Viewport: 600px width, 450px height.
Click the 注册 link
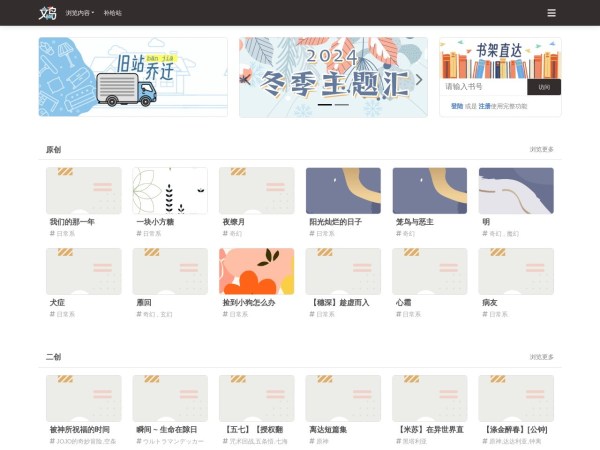[x=484, y=106]
